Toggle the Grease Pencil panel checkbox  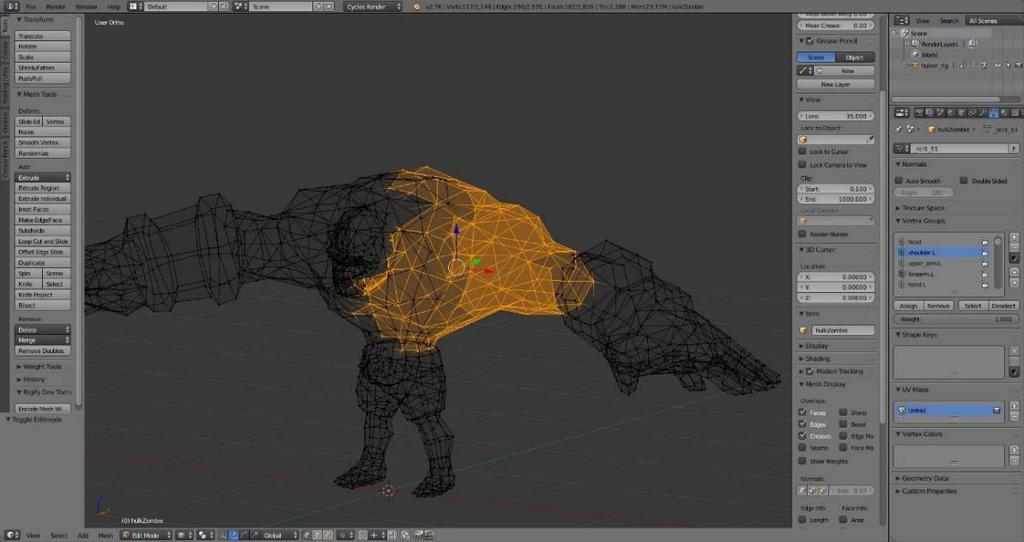(810, 40)
